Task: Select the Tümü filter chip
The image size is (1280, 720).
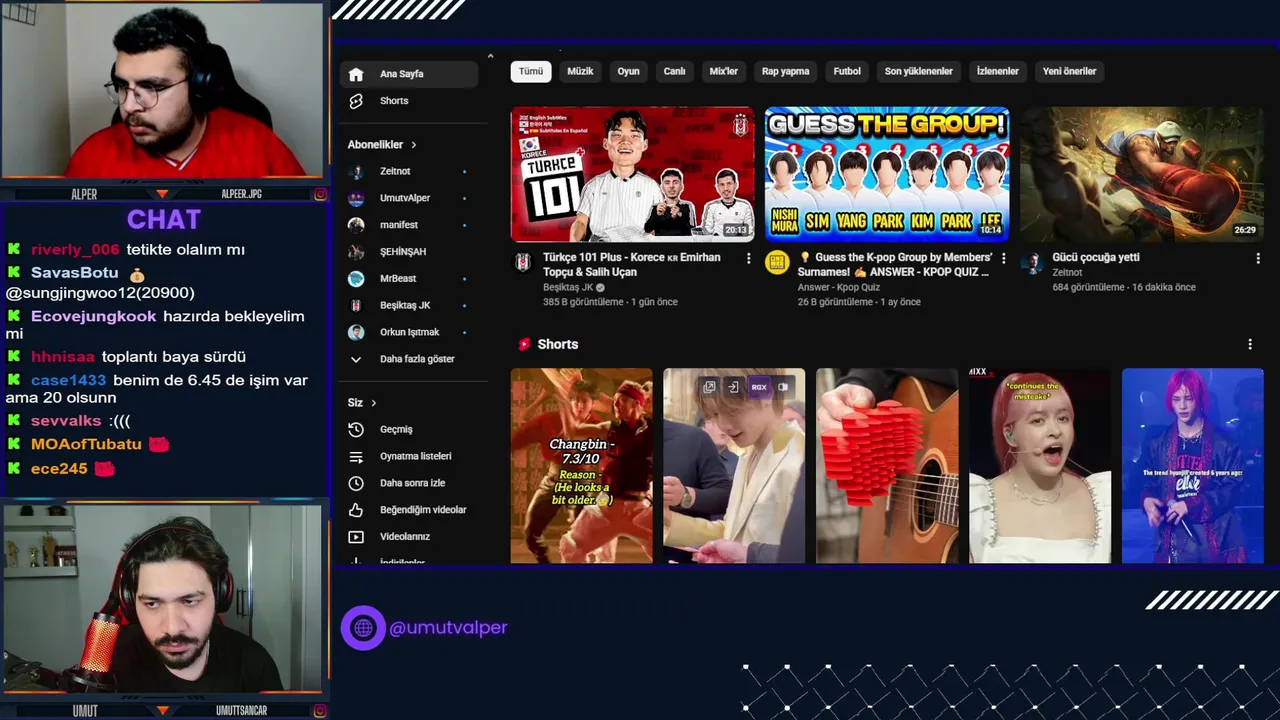Action: pos(531,71)
